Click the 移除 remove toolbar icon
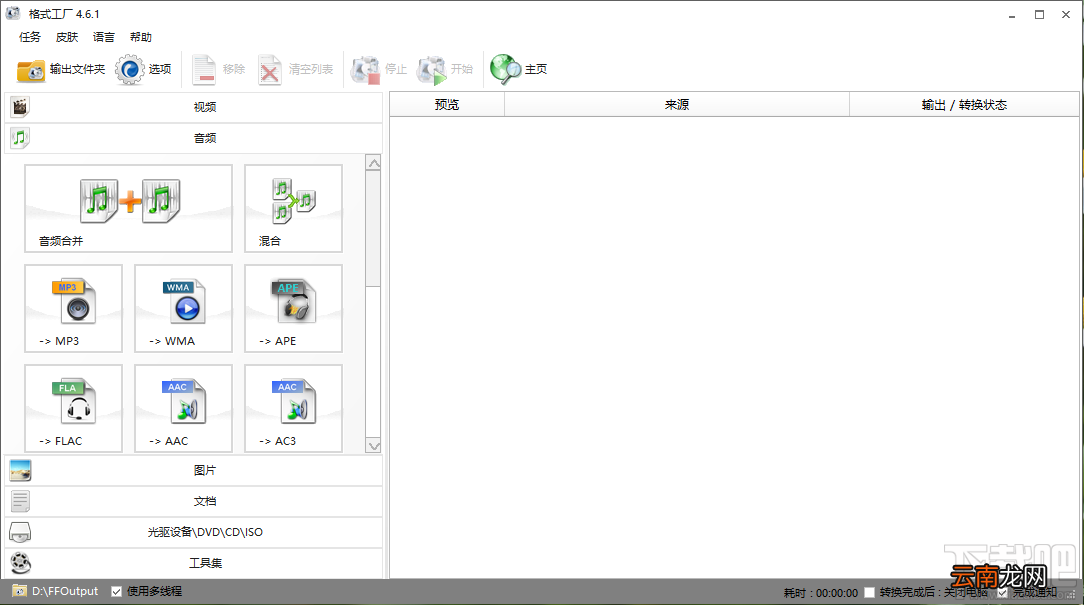The height and width of the screenshot is (605, 1084). tap(218, 69)
